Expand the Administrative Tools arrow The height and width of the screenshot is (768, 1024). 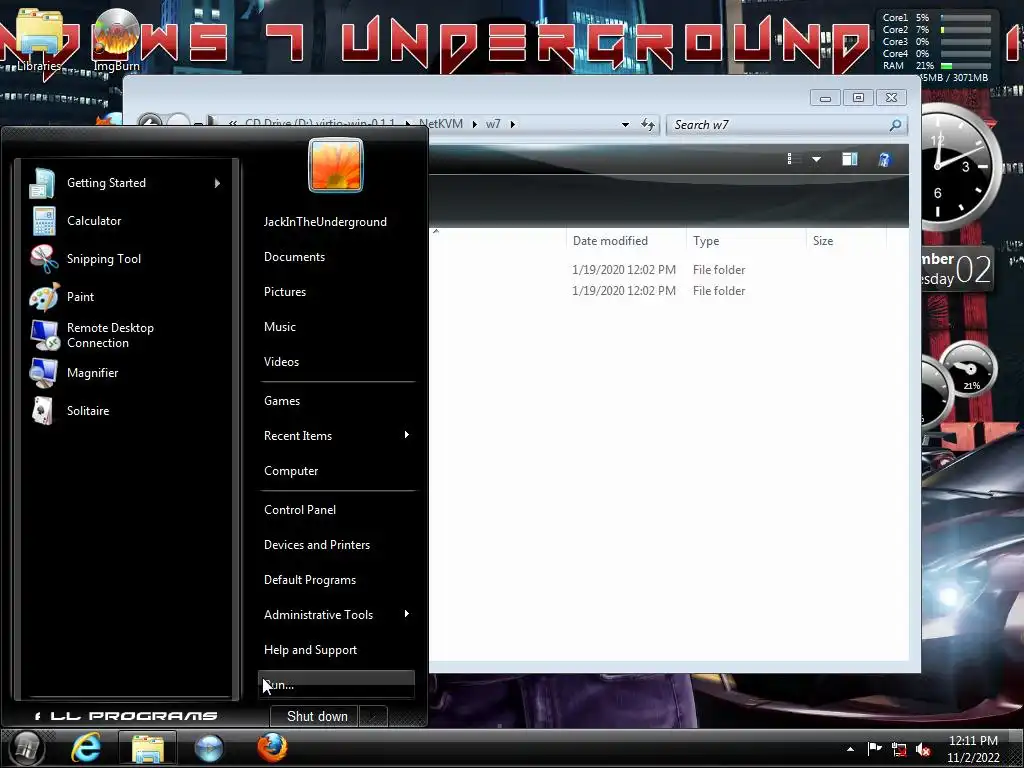point(407,614)
